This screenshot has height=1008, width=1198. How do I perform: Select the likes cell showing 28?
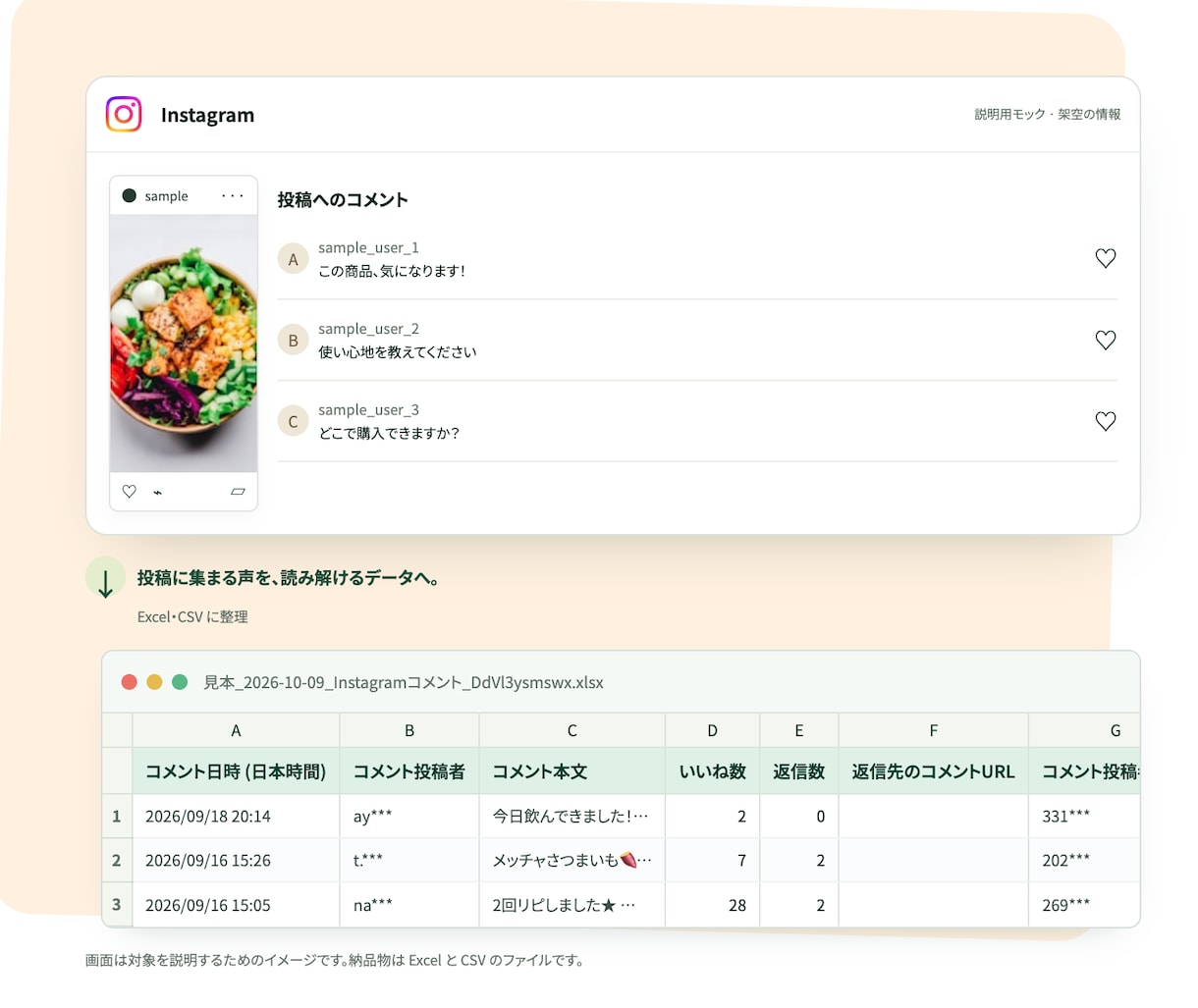713,905
